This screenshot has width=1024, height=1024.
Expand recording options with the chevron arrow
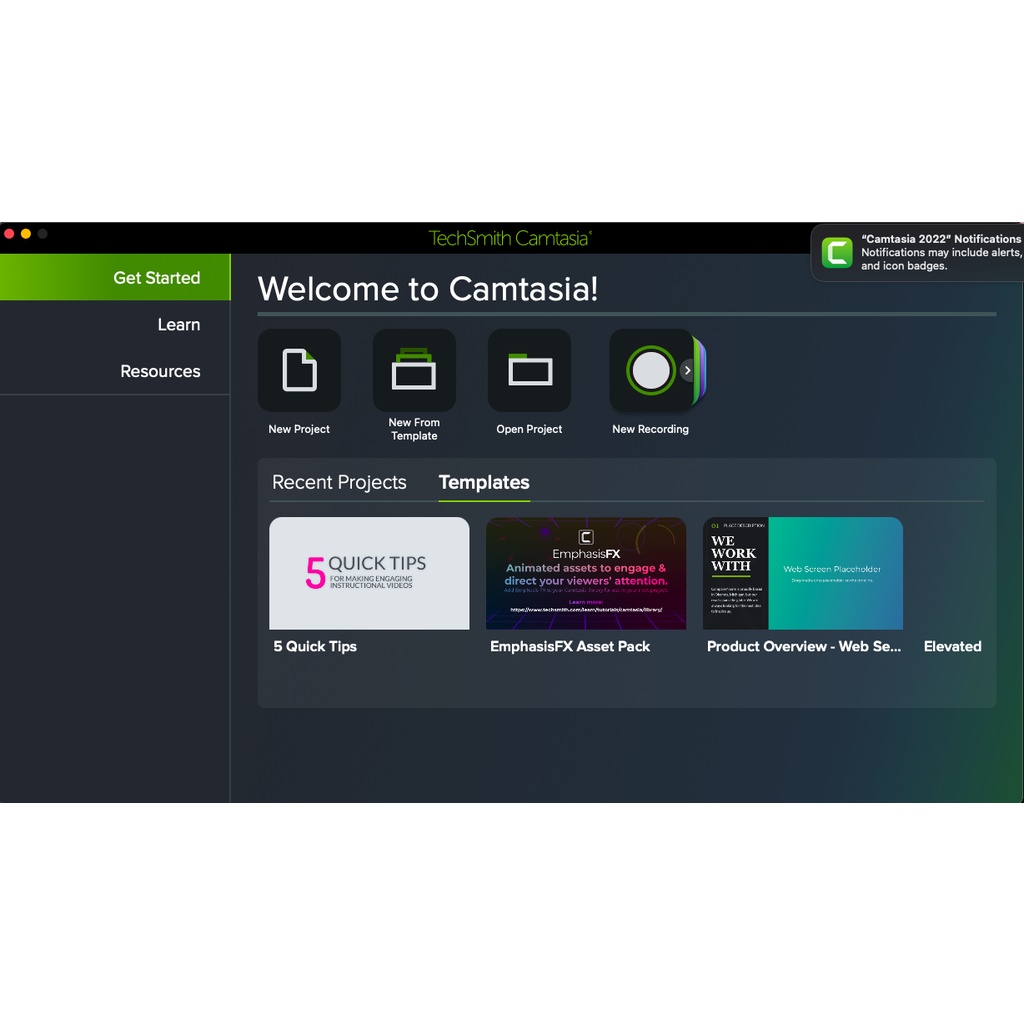coord(687,370)
